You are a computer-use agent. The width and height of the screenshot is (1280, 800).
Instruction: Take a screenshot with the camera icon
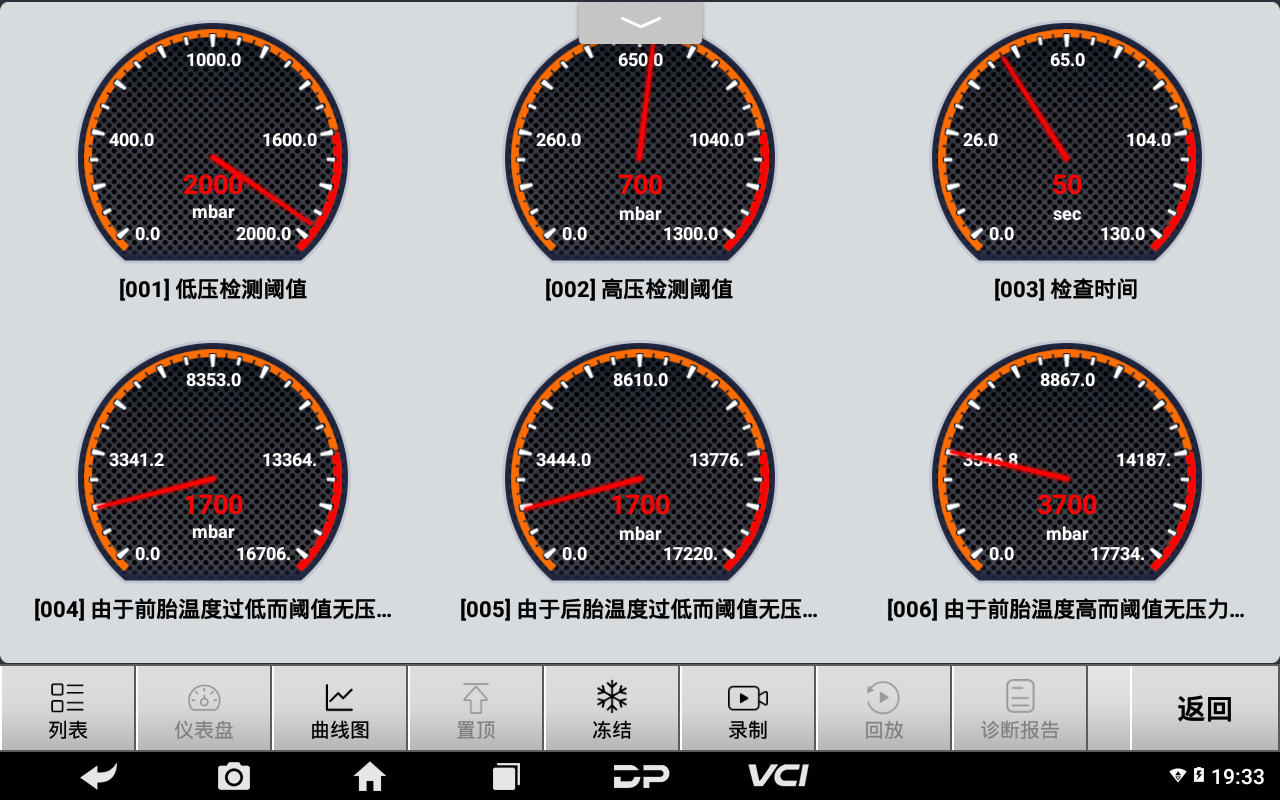pyautogui.click(x=234, y=776)
